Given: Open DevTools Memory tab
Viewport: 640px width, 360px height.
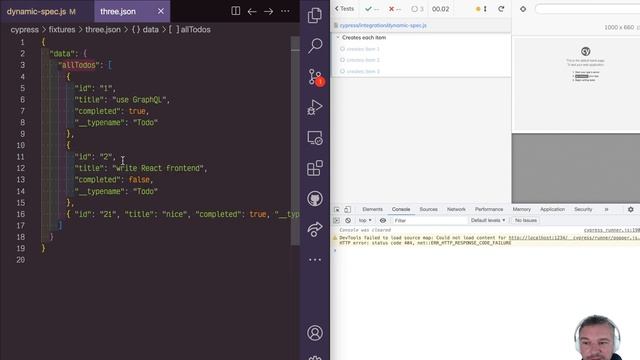Looking at the screenshot, I should [521, 209].
